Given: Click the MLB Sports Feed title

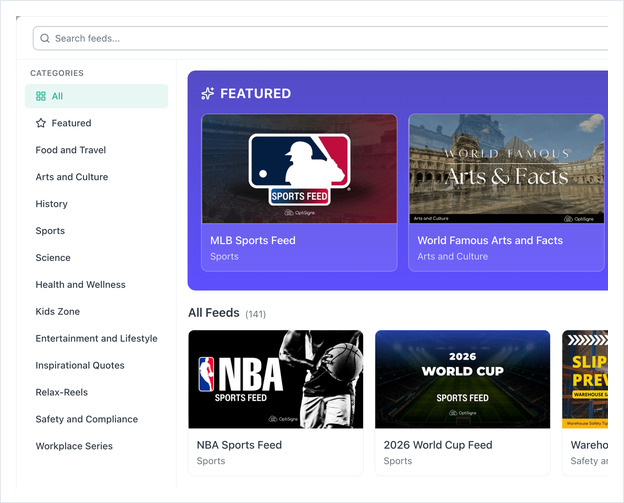Looking at the screenshot, I should (x=253, y=240).
